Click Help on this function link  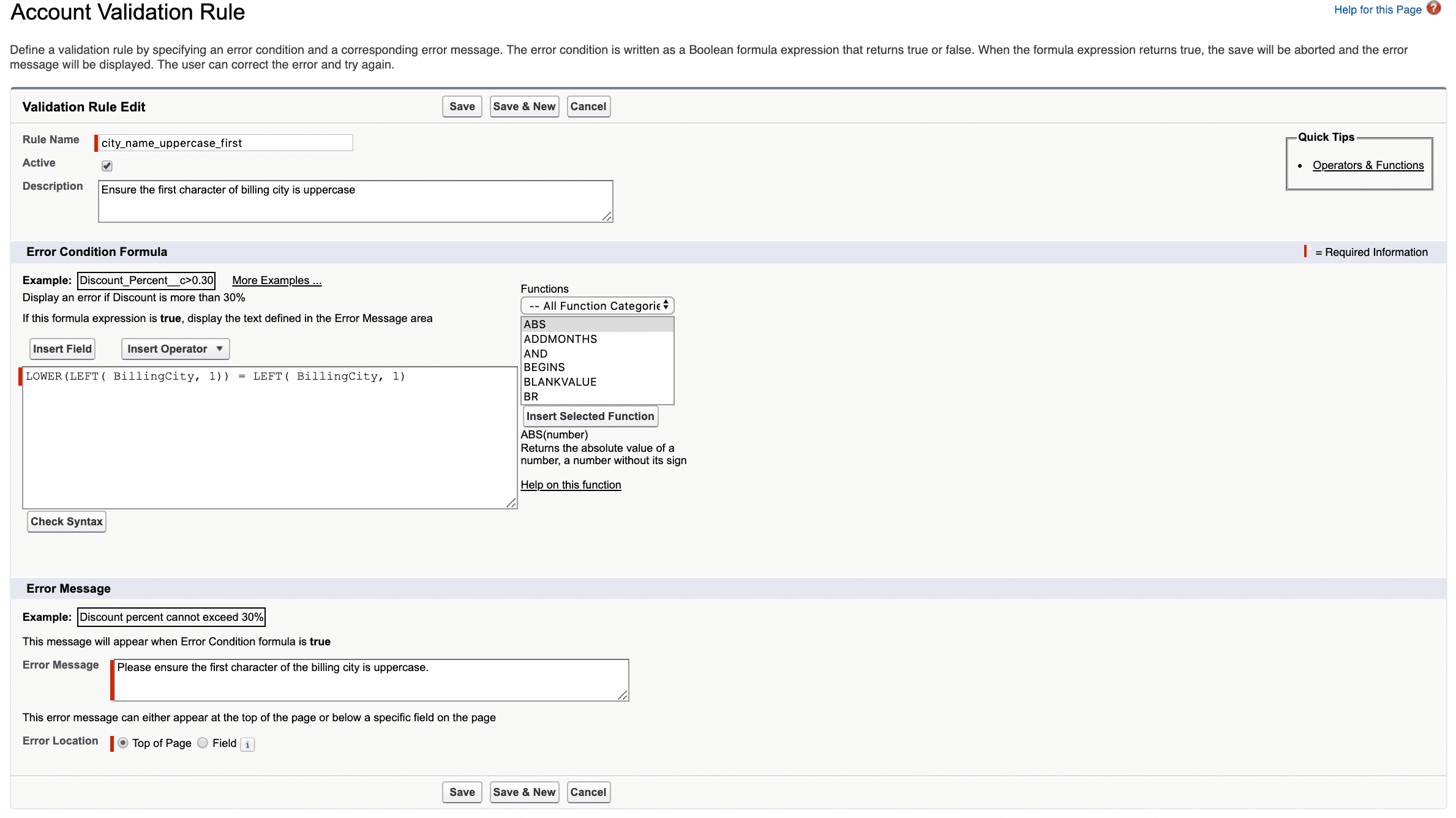pos(571,485)
